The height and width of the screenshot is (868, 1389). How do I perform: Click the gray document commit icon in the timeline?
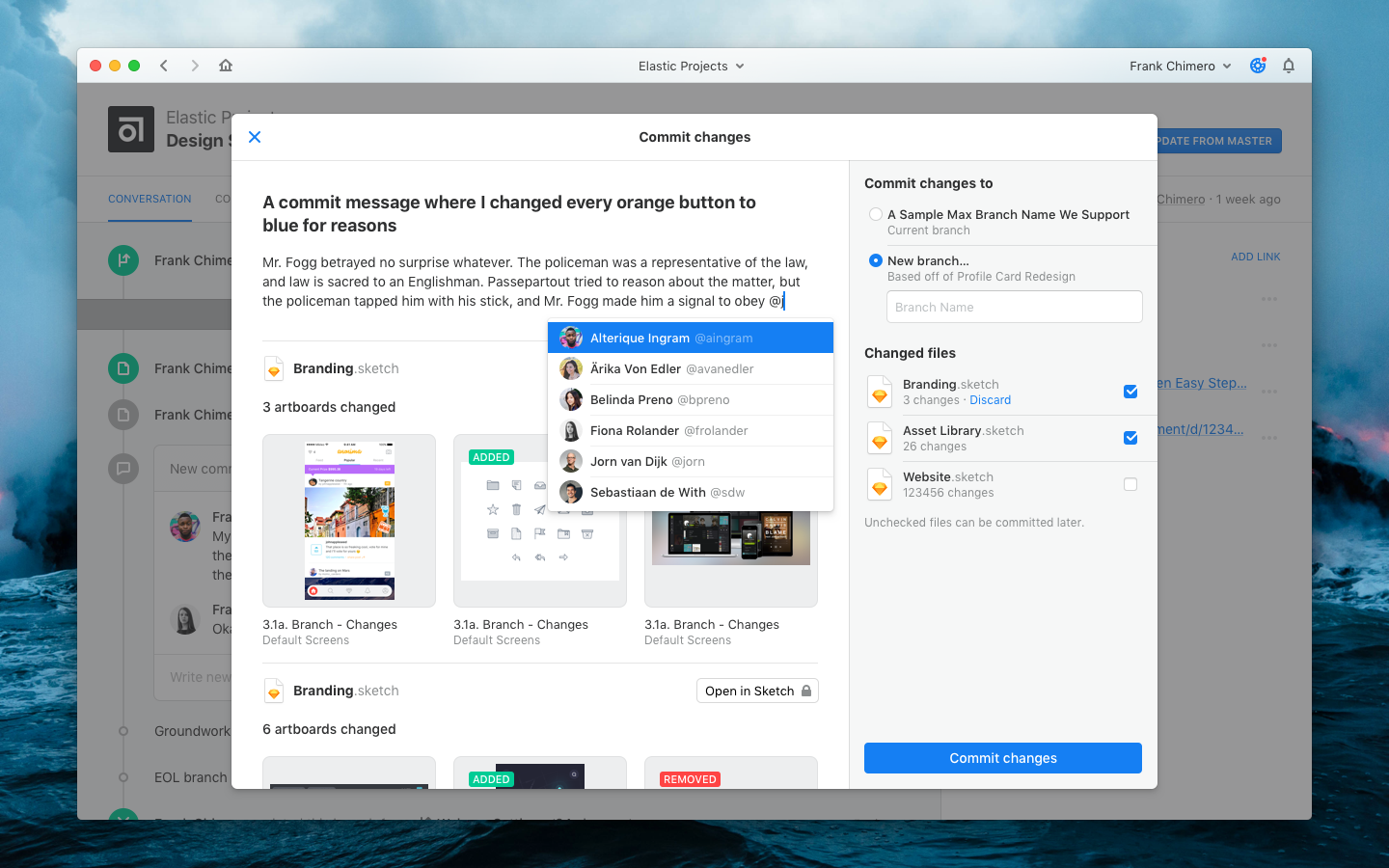pyautogui.click(x=123, y=414)
